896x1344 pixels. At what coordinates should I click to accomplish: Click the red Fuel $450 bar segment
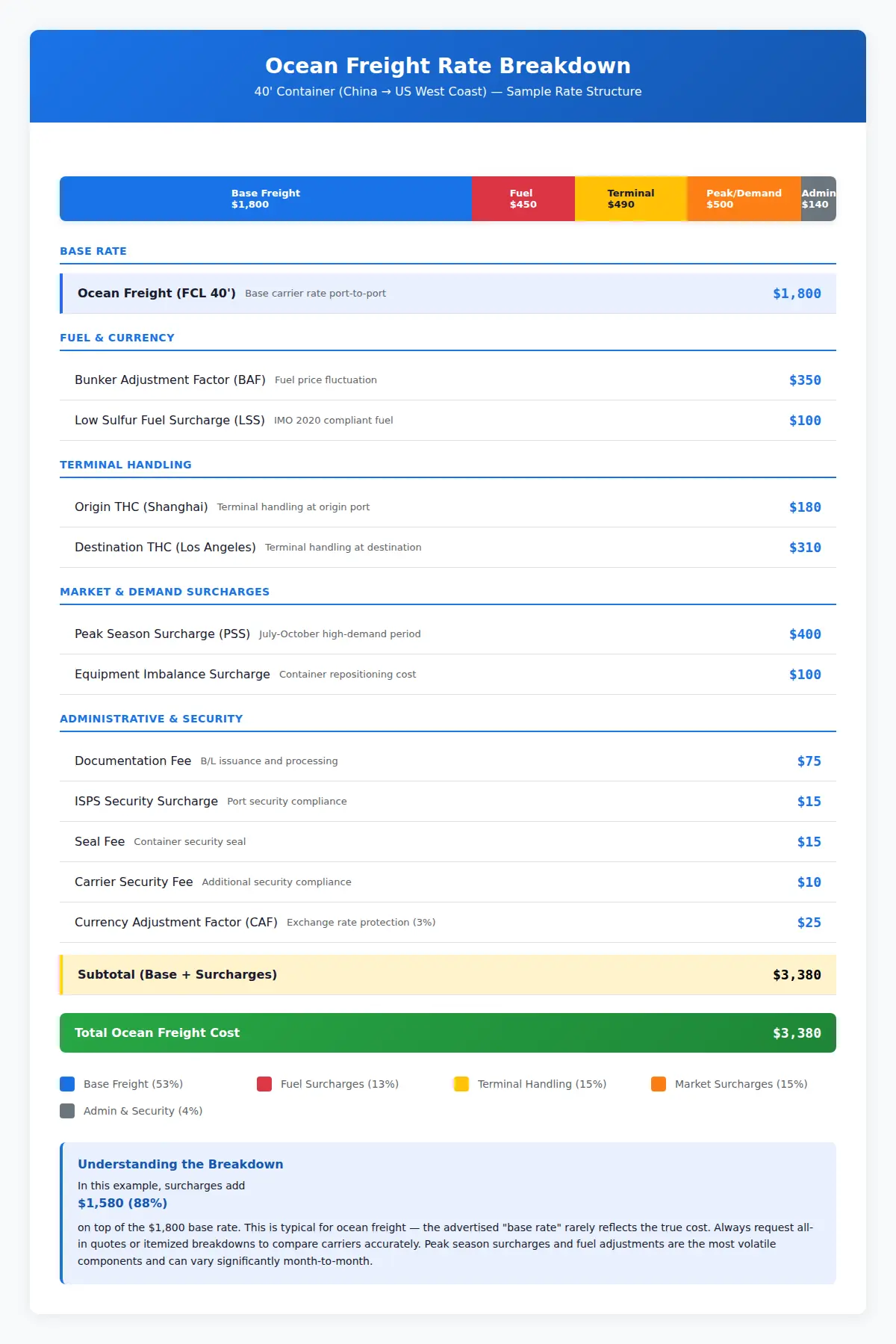[x=523, y=199]
